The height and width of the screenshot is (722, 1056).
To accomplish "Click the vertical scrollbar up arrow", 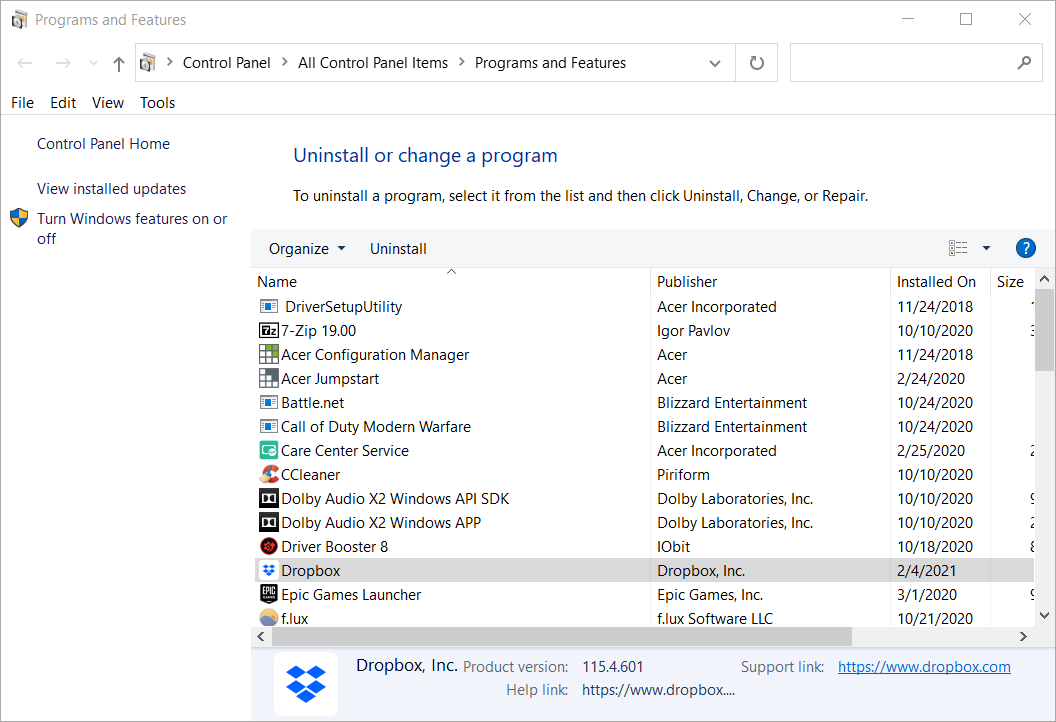I will pyautogui.click(x=1045, y=278).
